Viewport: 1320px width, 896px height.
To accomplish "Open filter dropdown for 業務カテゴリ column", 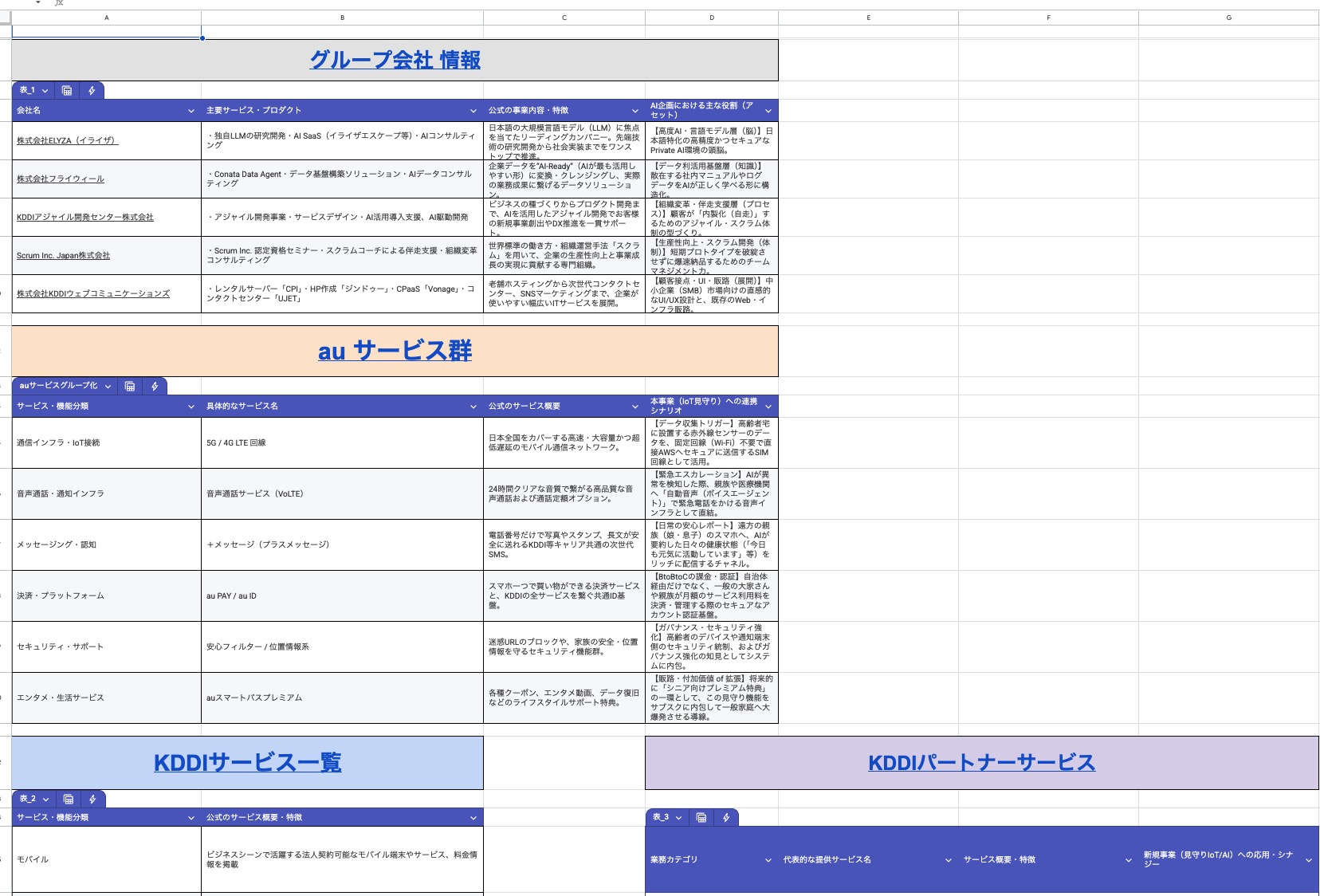I will pos(768,860).
